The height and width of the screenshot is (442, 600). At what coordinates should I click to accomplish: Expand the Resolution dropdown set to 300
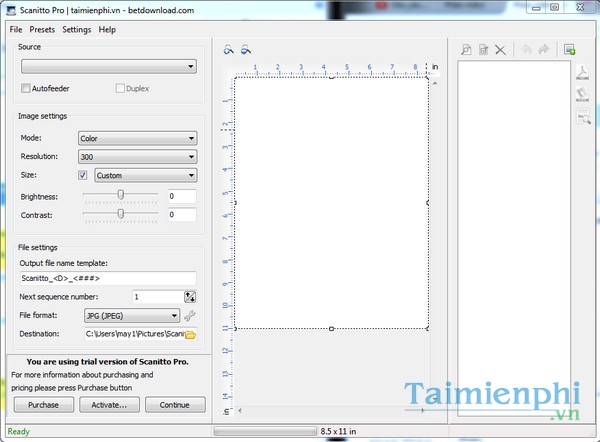click(x=137, y=157)
